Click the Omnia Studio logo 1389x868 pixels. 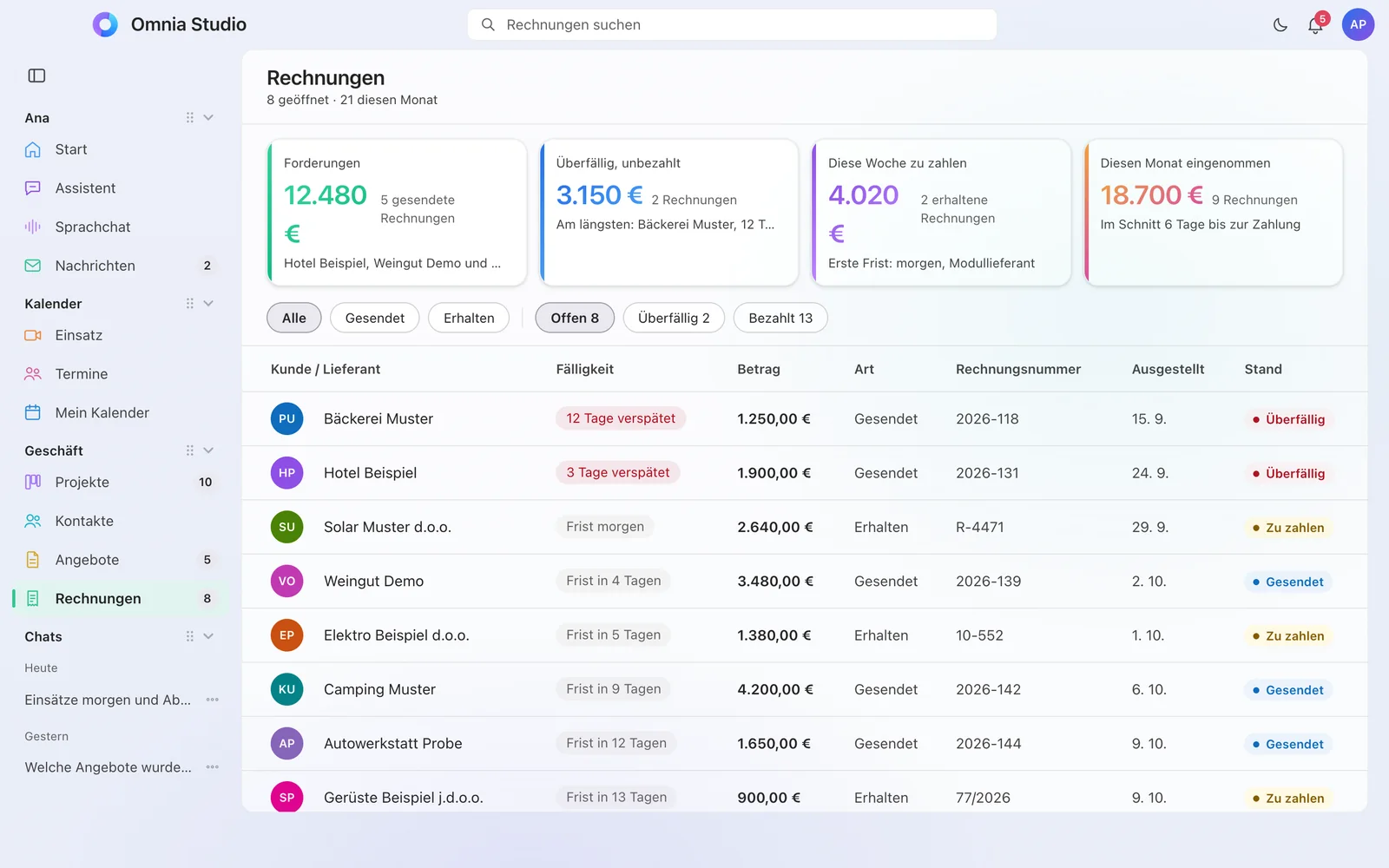(105, 24)
